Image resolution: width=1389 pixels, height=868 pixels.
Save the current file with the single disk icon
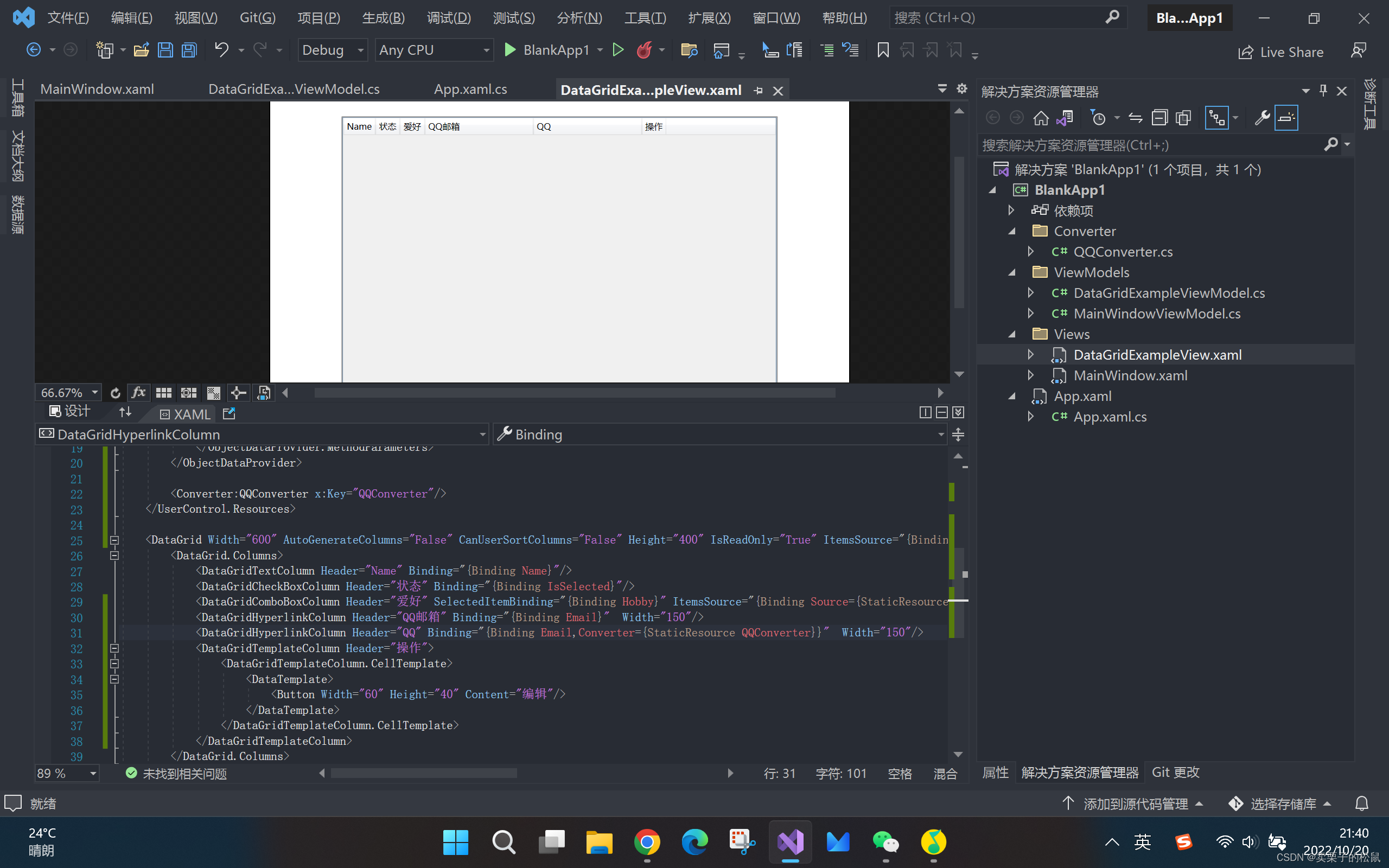(165, 50)
